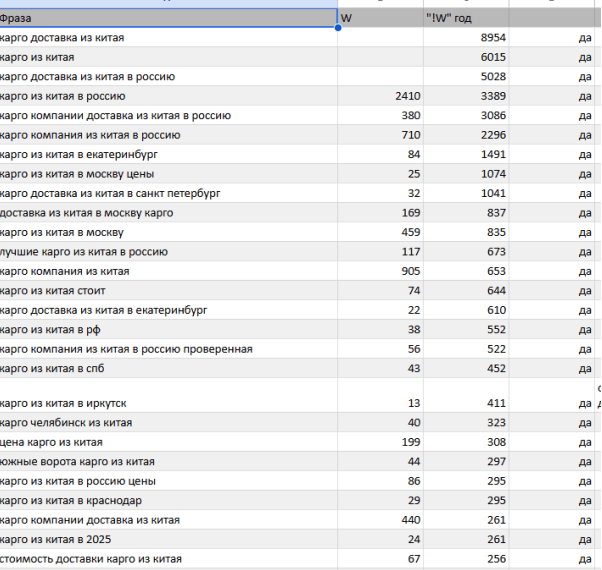Select the 'Фраза' header cell

(169, 18)
